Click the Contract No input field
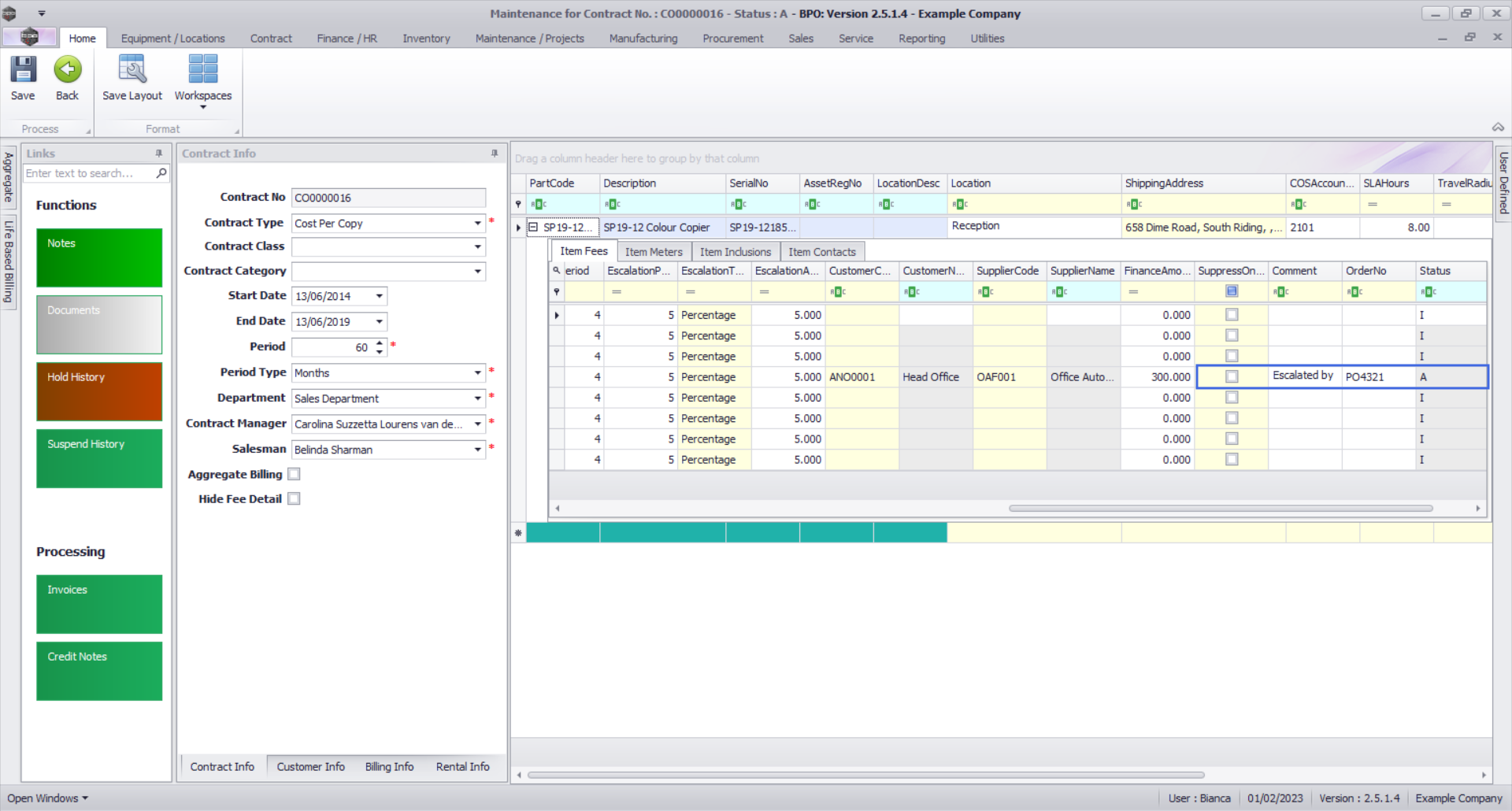The height and width of the screenshot is (811, 1512). 388,198
